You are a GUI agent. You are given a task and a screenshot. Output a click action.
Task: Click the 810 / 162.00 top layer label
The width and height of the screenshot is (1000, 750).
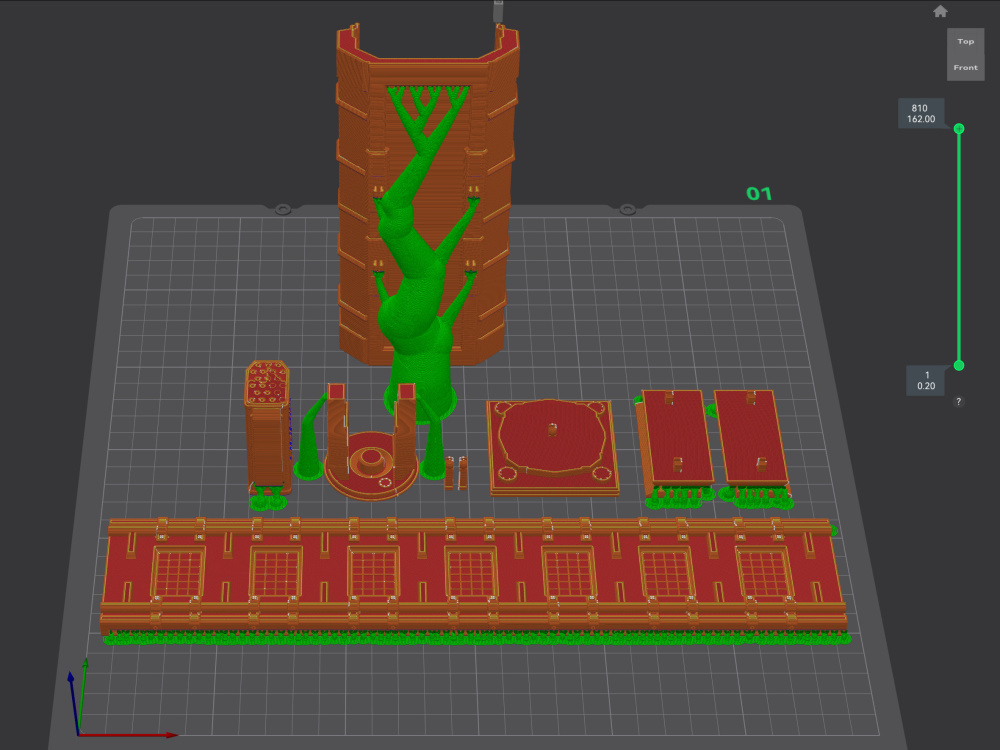coord(921,114)
